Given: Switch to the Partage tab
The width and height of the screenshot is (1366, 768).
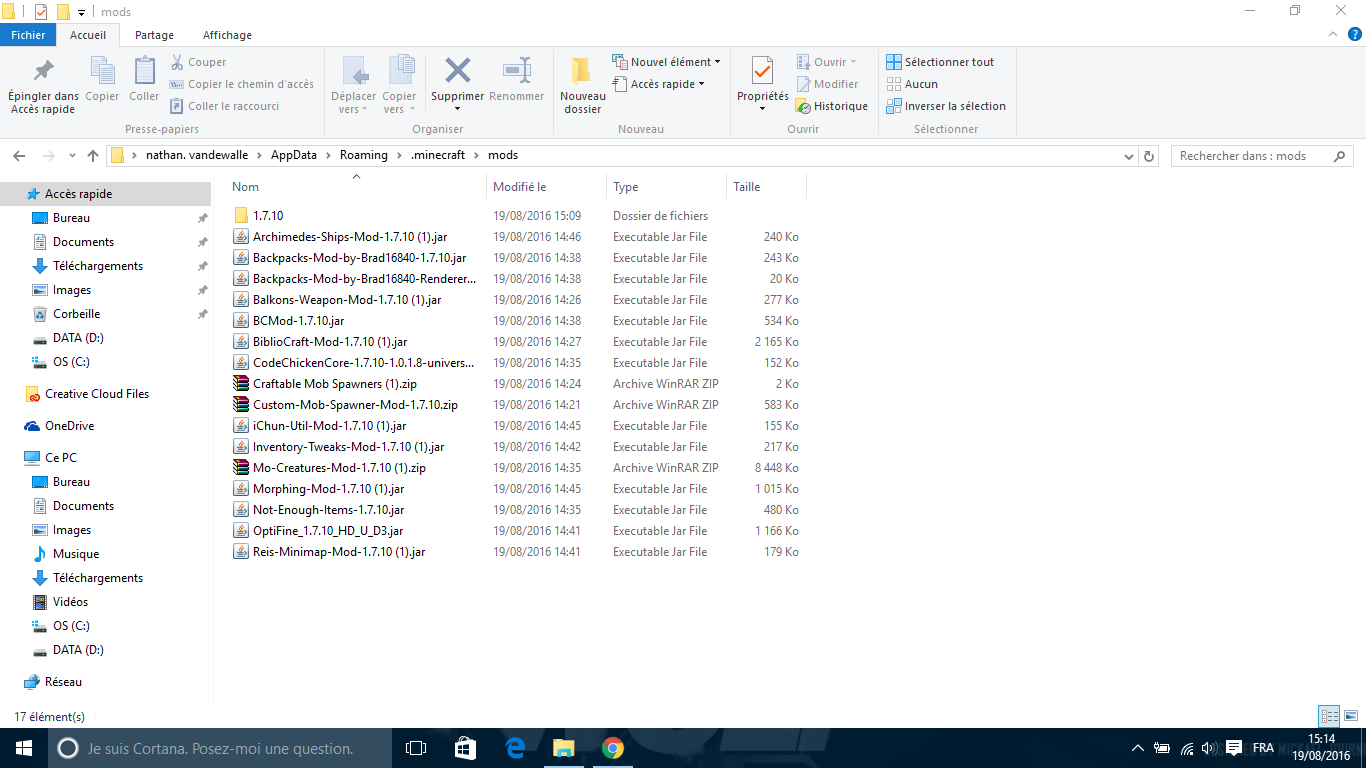Looking at the screenshot, I should pos(154,35).
